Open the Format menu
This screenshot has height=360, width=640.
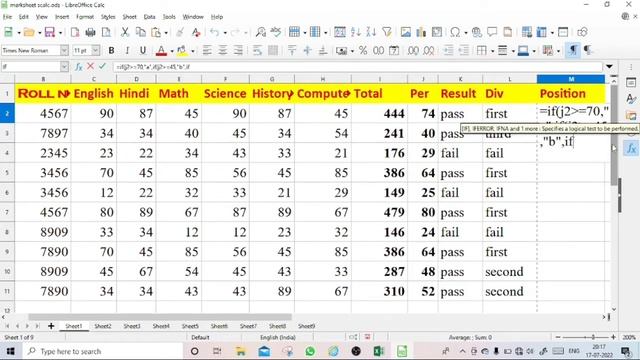(85, 17)
